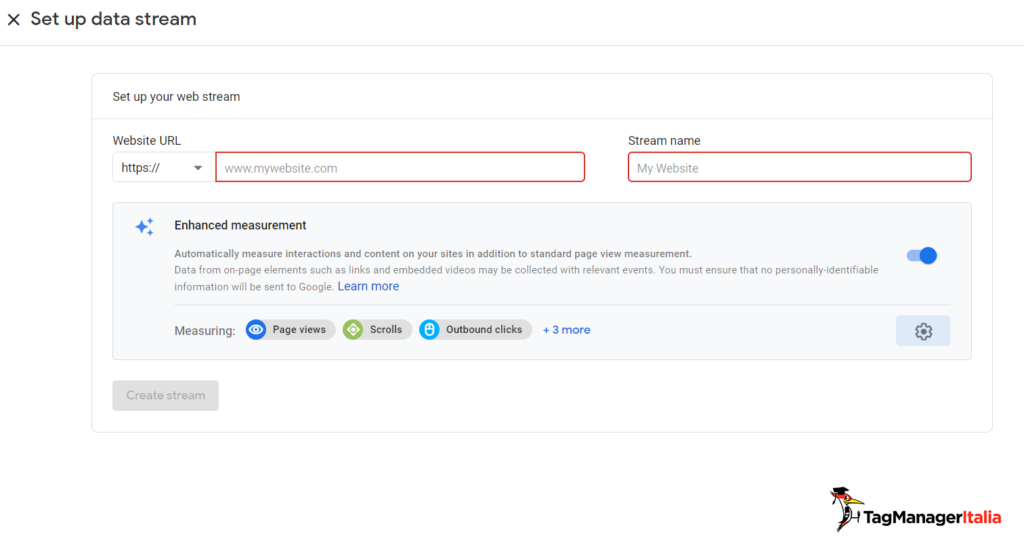1024x555 pixels.
Task: Select the Outbound clicks chip label
Action: click(484, 330)
